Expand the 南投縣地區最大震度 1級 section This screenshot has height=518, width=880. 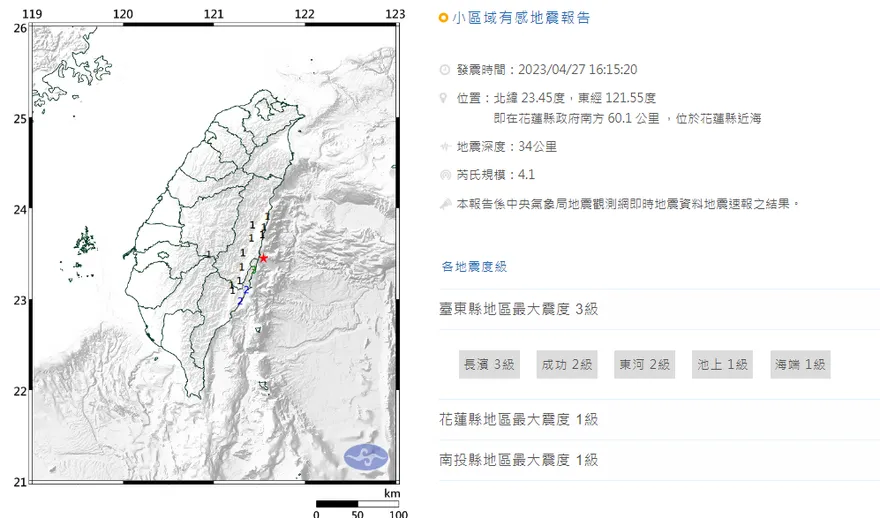tap(519, 459)
